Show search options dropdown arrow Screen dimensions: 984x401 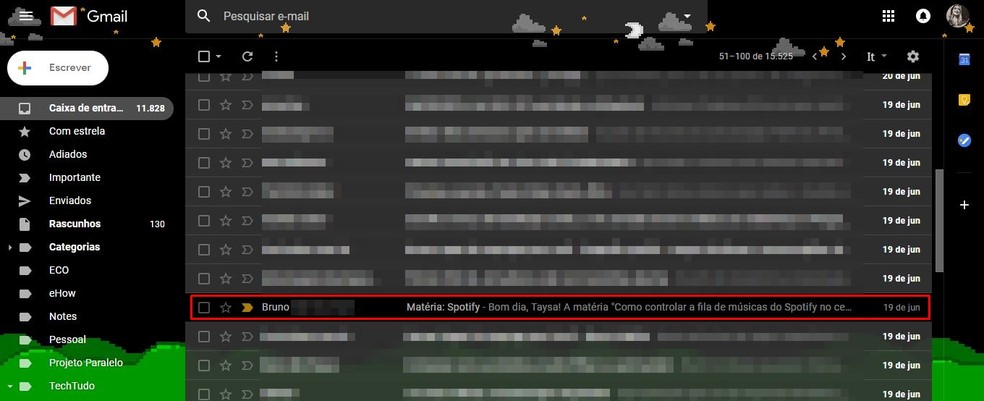pos(687,16)
